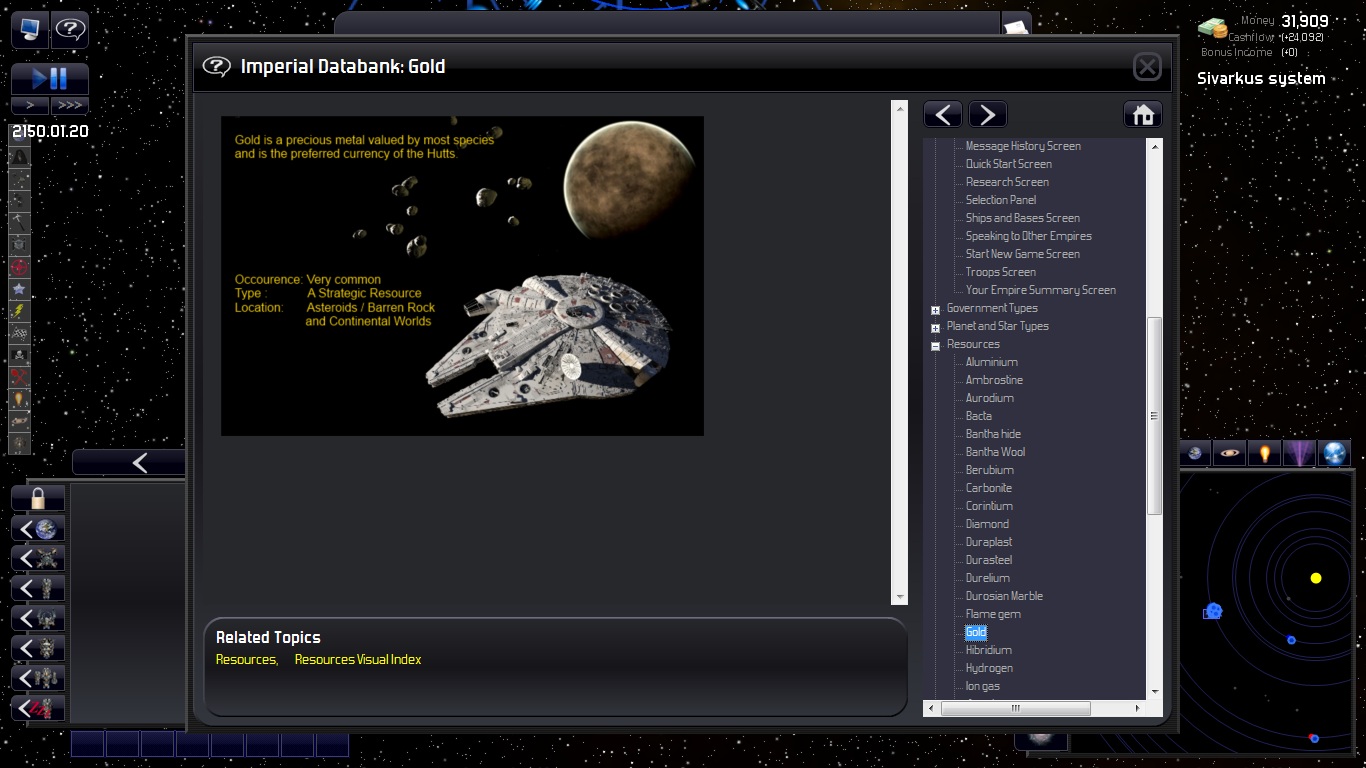Cycle to previous space station button
Image resolution: width=1366 pixels, height=768 pixels.
coord(38,558)
